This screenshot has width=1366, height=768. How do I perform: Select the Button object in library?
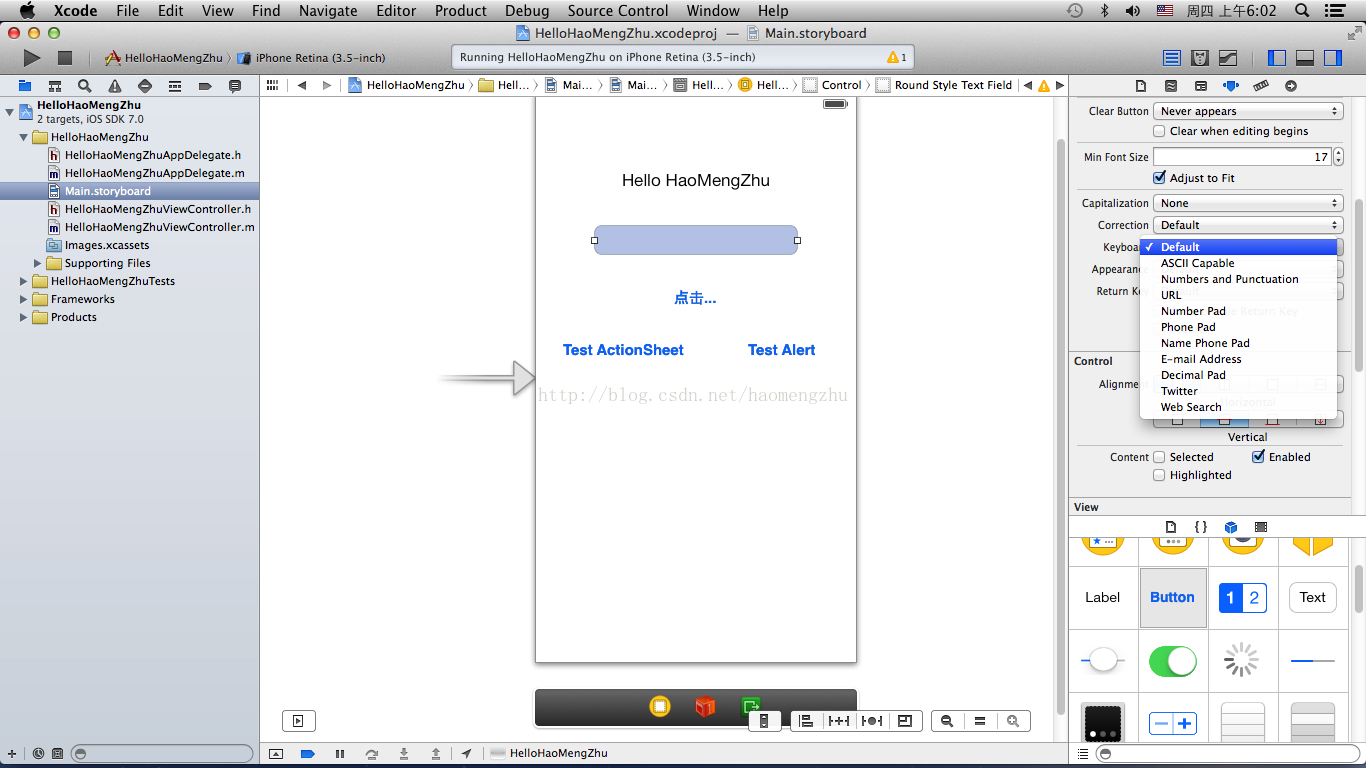click(x=1173, y=597)
